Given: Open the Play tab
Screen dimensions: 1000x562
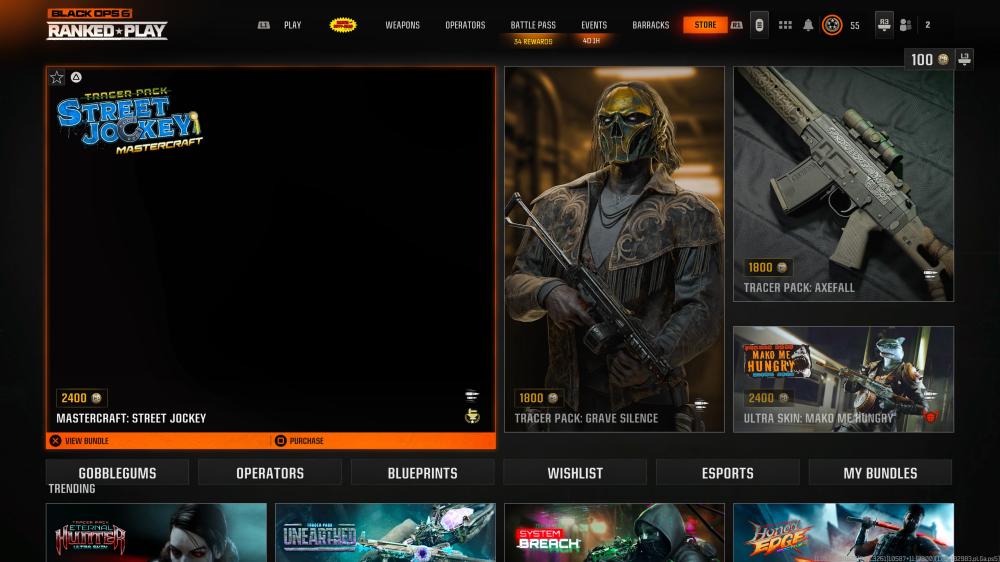Looking at the screenshot, I should click(x=293, y=25).
